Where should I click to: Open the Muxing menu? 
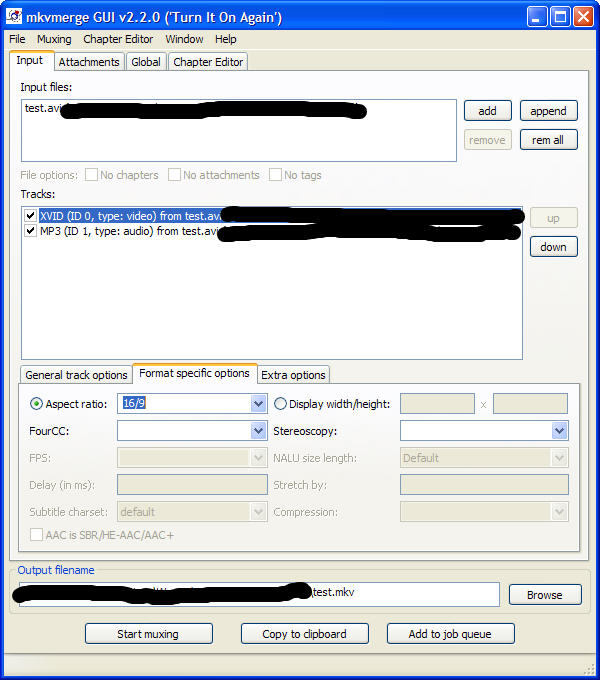[54, 39]
